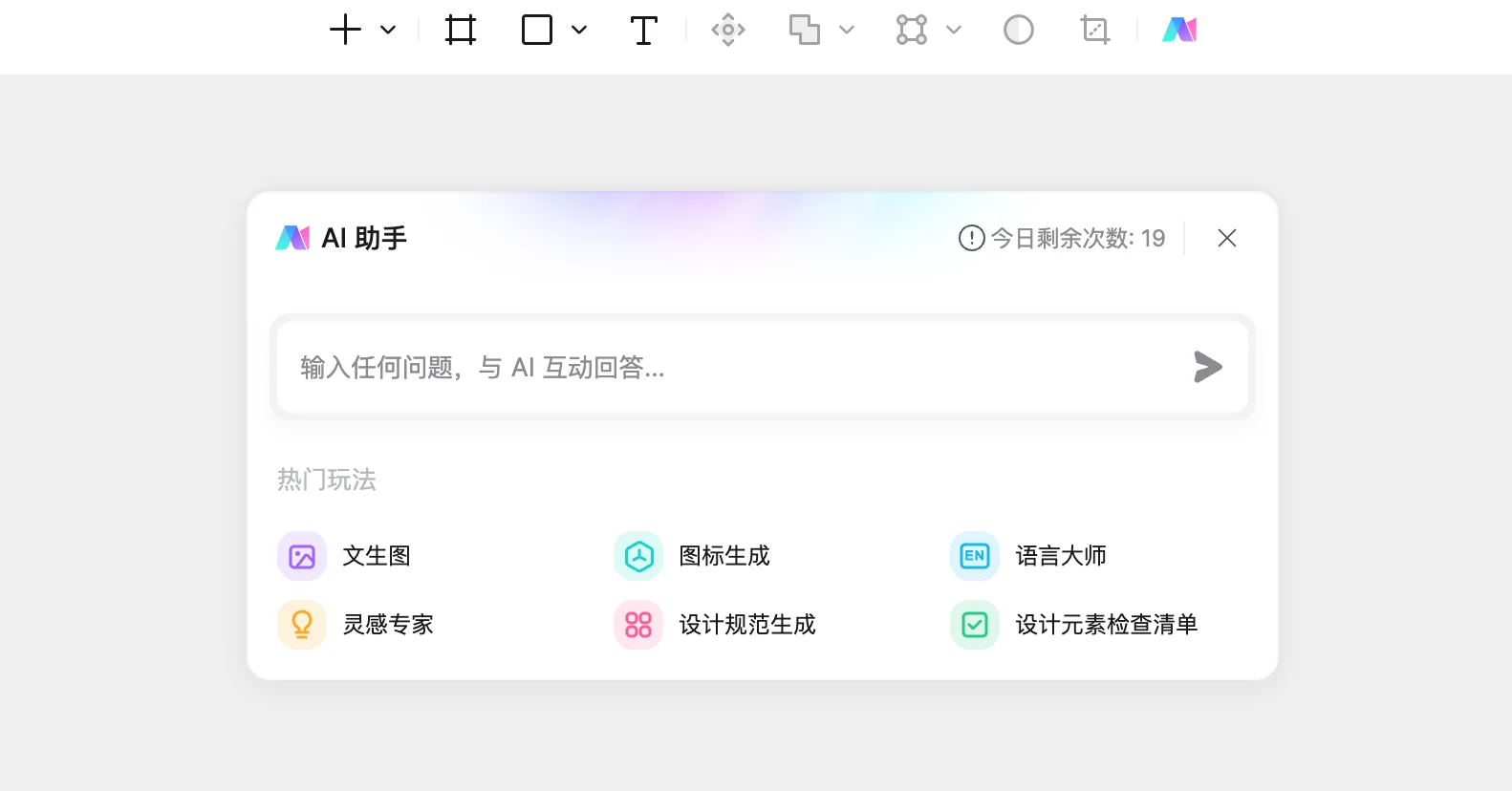The height and width of the screenshot is (791, 1512).
Task: Choose the 设计规范生成 option
Action: point(747,625)
